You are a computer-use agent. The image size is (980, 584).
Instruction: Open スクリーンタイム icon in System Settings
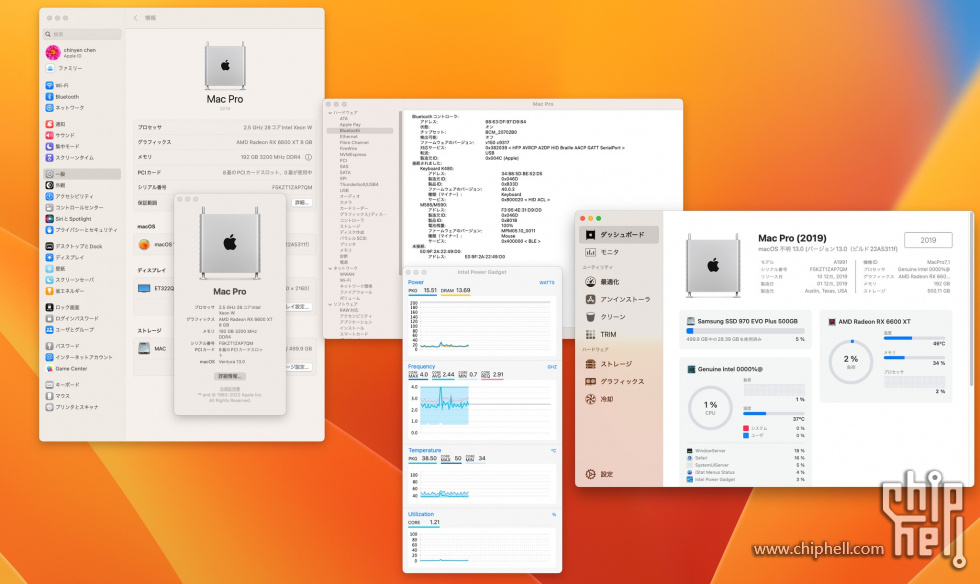(x=49, y=158)
